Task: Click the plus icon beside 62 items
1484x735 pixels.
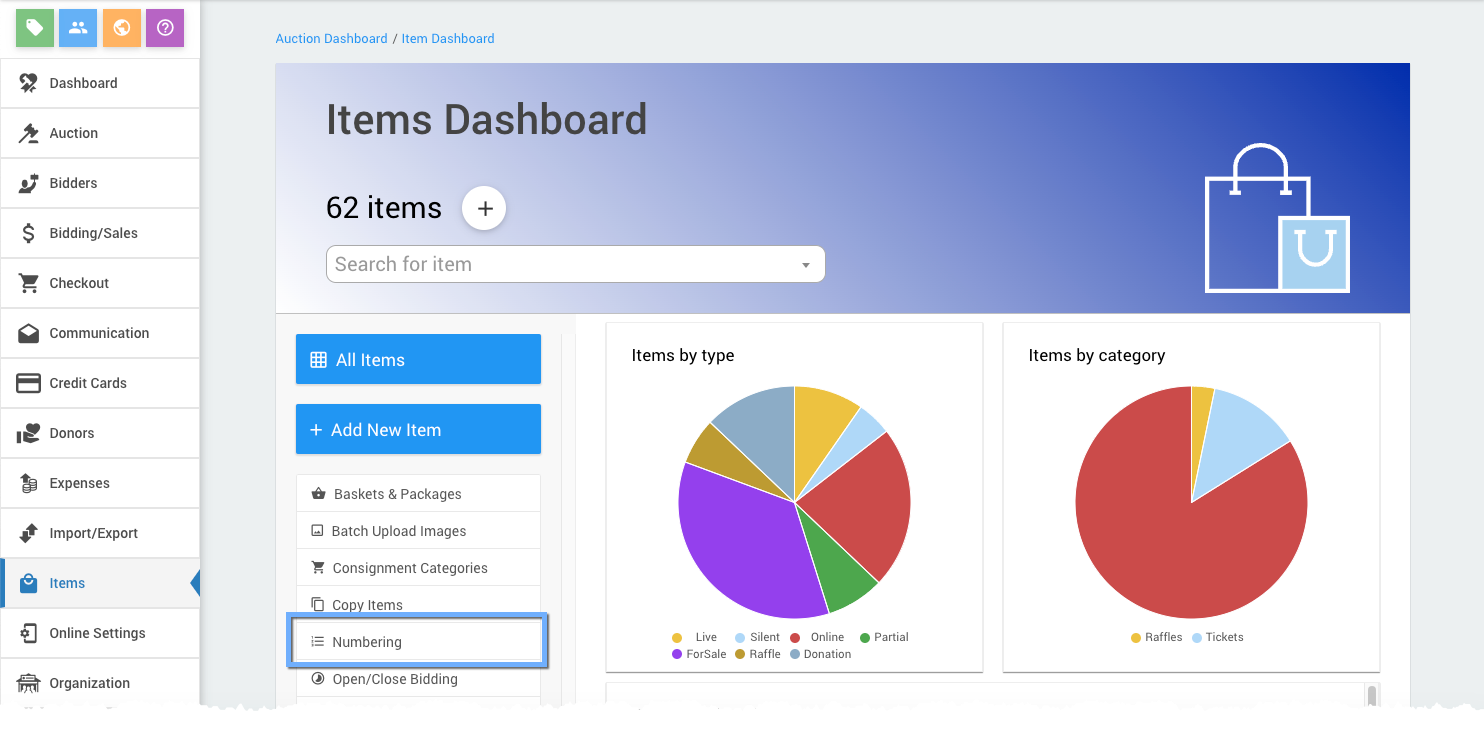Action: pos(484,209)
